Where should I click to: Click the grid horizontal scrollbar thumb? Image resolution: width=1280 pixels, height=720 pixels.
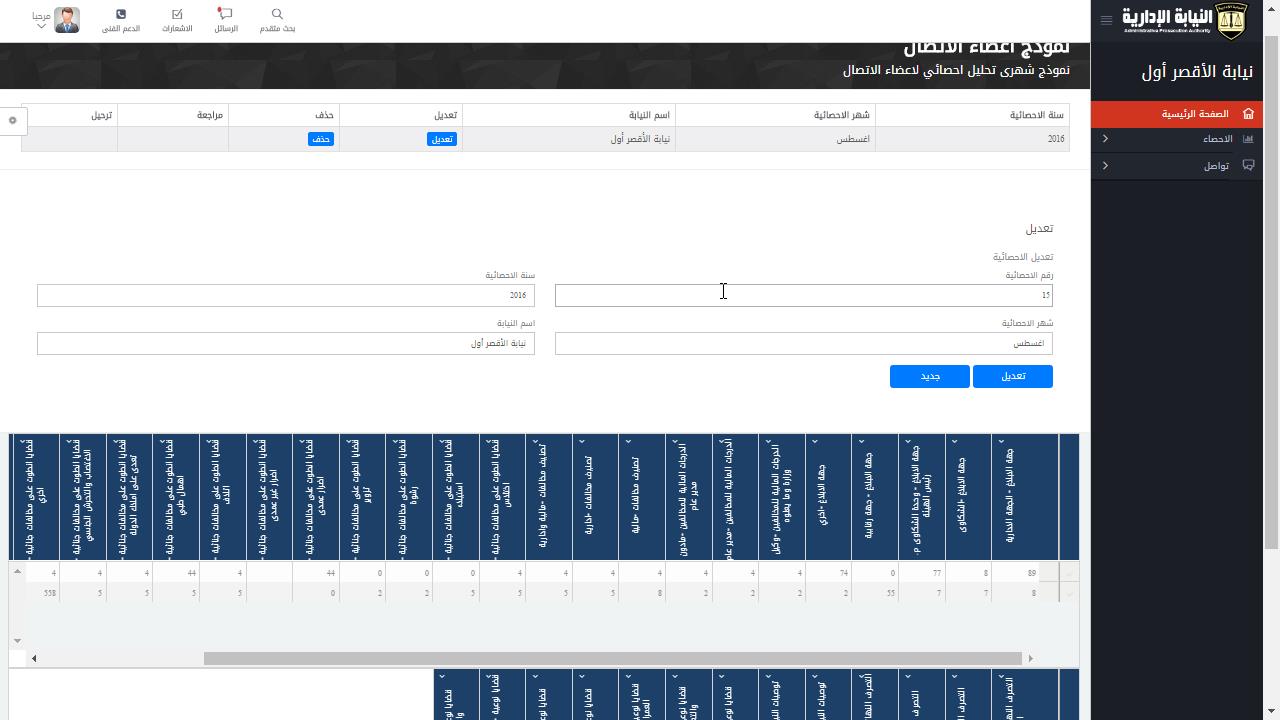coord(612,658)
